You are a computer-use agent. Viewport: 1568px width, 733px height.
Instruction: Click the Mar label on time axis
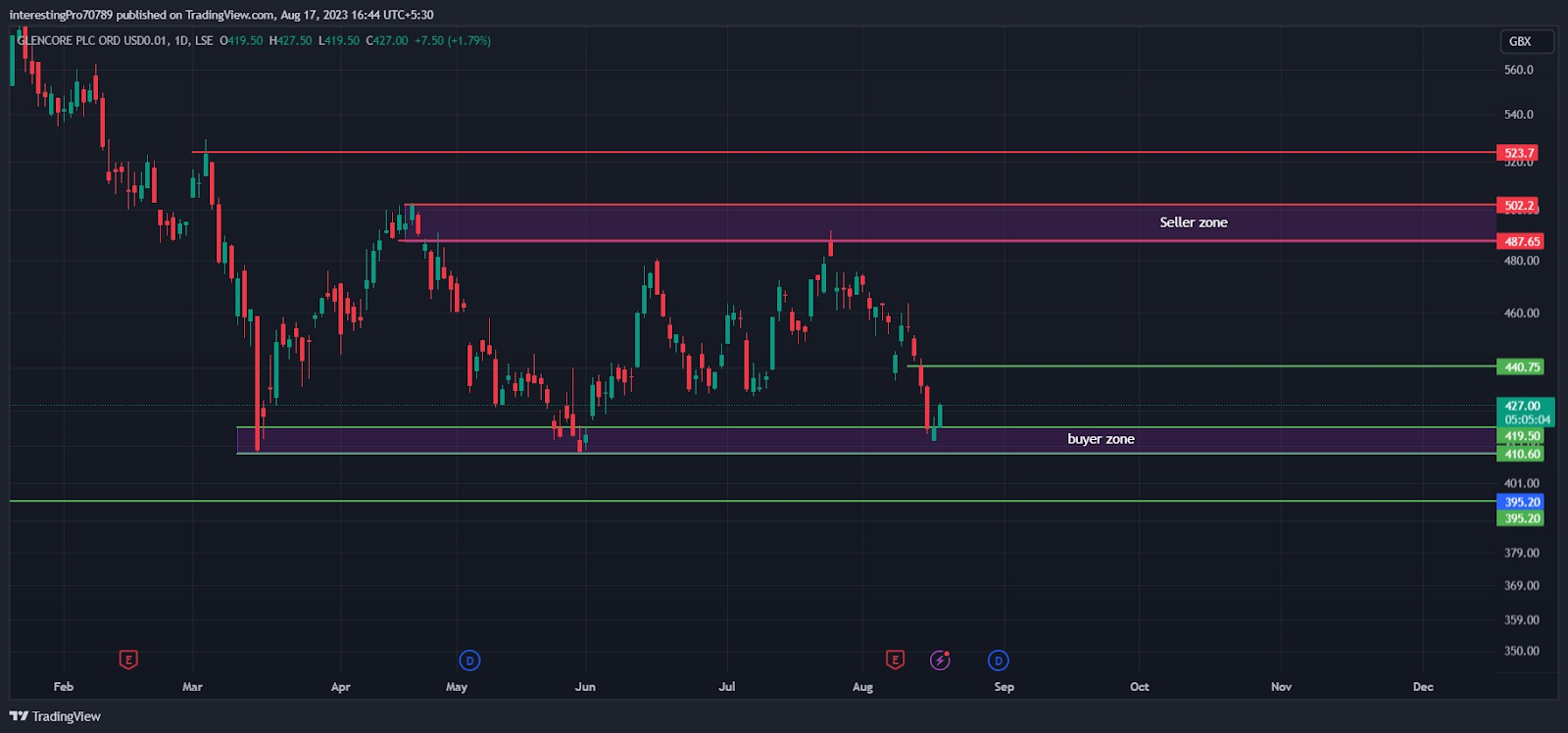[192, 687]
